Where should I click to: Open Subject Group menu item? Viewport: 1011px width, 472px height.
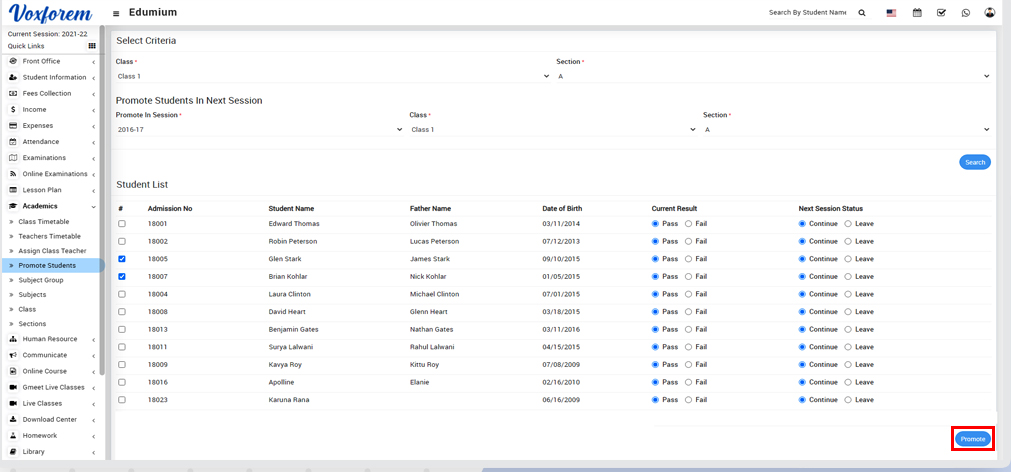41,280
